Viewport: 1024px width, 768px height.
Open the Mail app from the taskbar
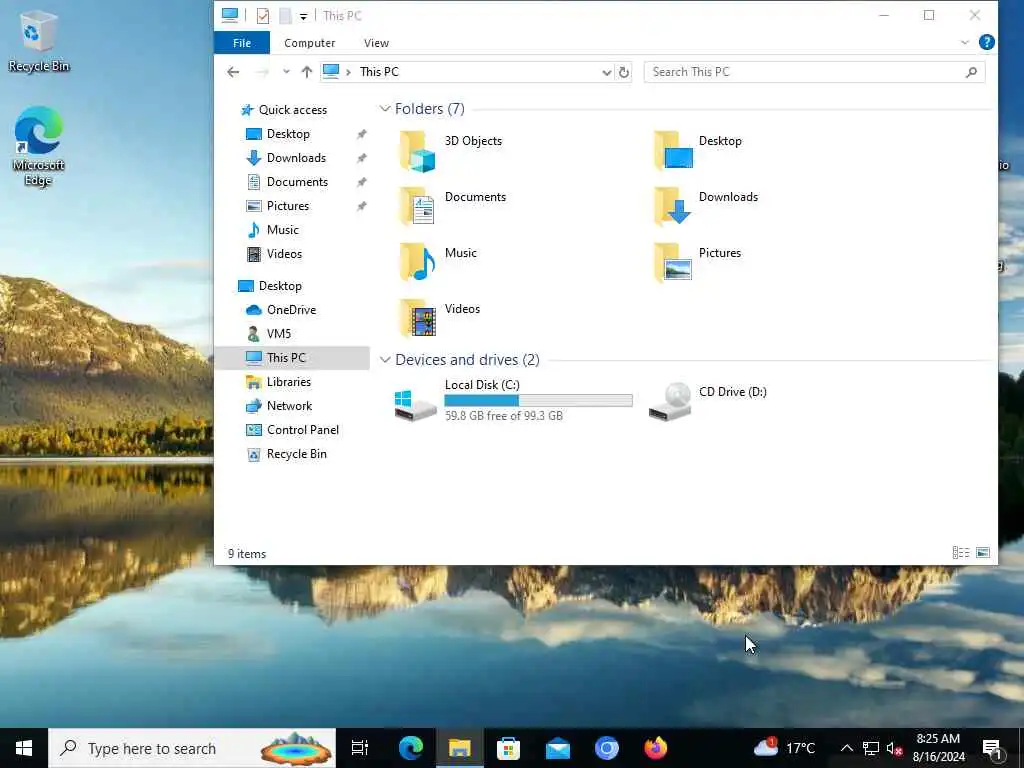558,748
